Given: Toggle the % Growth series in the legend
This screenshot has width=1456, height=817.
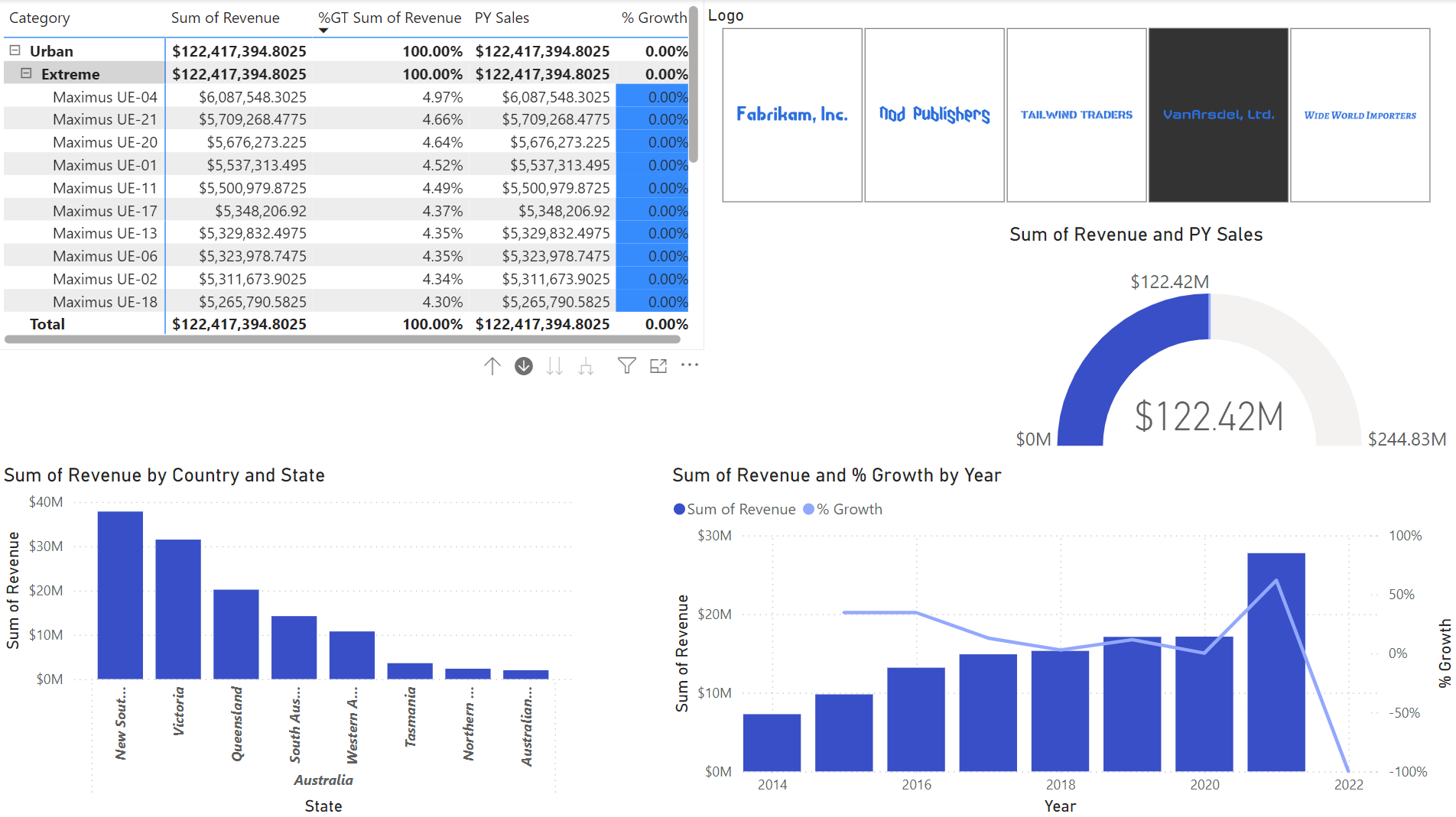Looking at the screenshot, I should [x=843, y=509].
